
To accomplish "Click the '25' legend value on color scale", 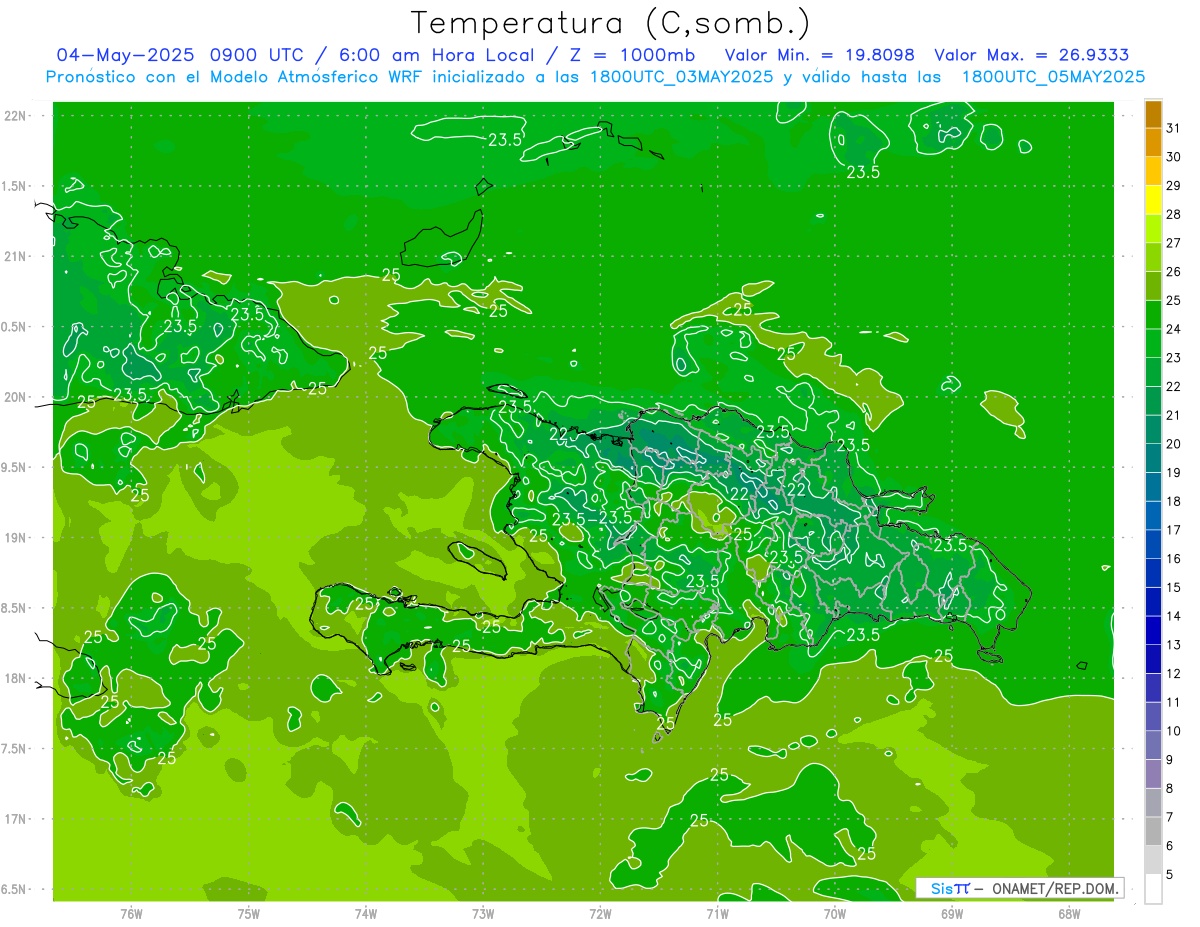I will [x=1174, y=301].
